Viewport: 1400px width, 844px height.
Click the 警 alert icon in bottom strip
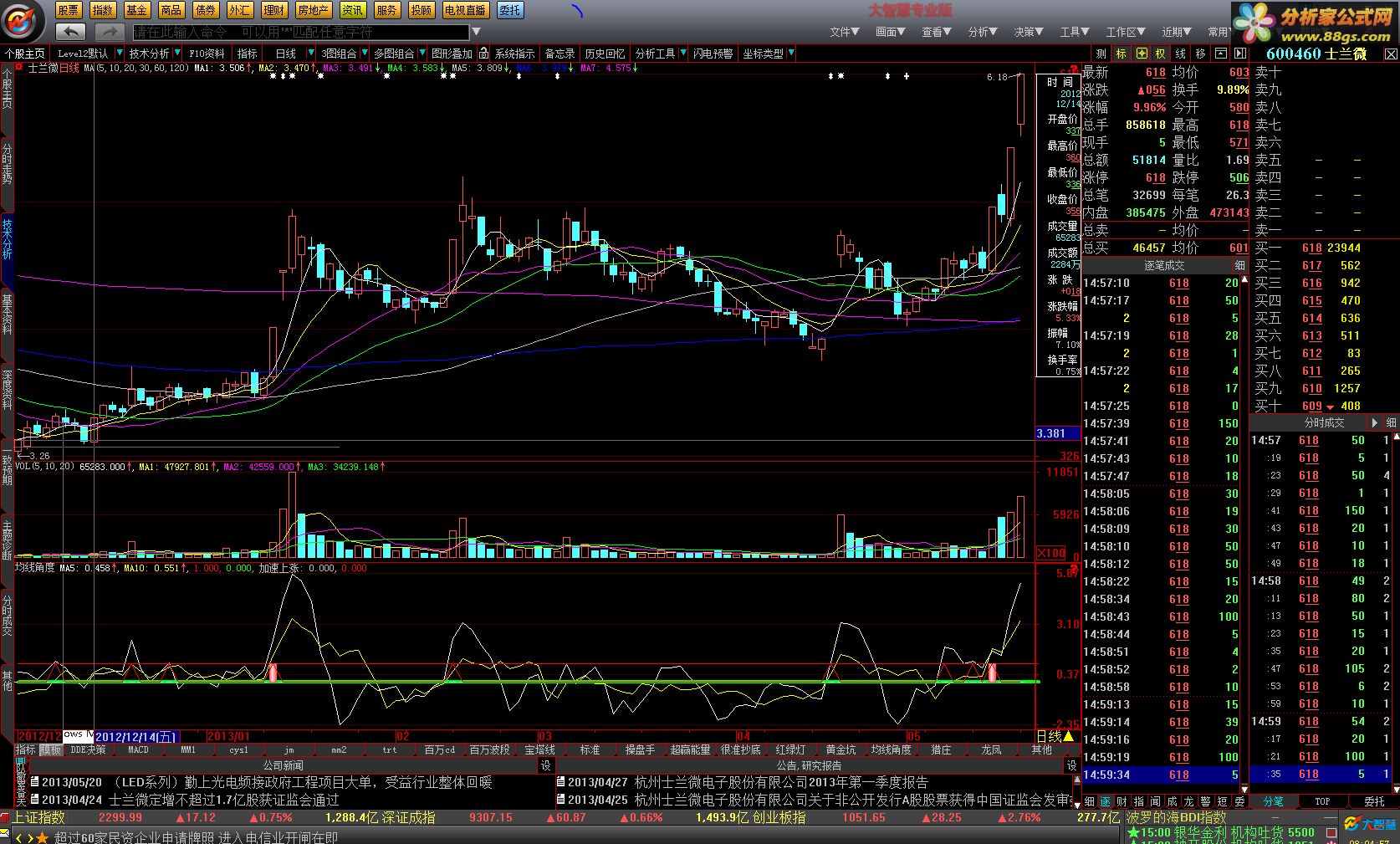[x=1205, y=801]
